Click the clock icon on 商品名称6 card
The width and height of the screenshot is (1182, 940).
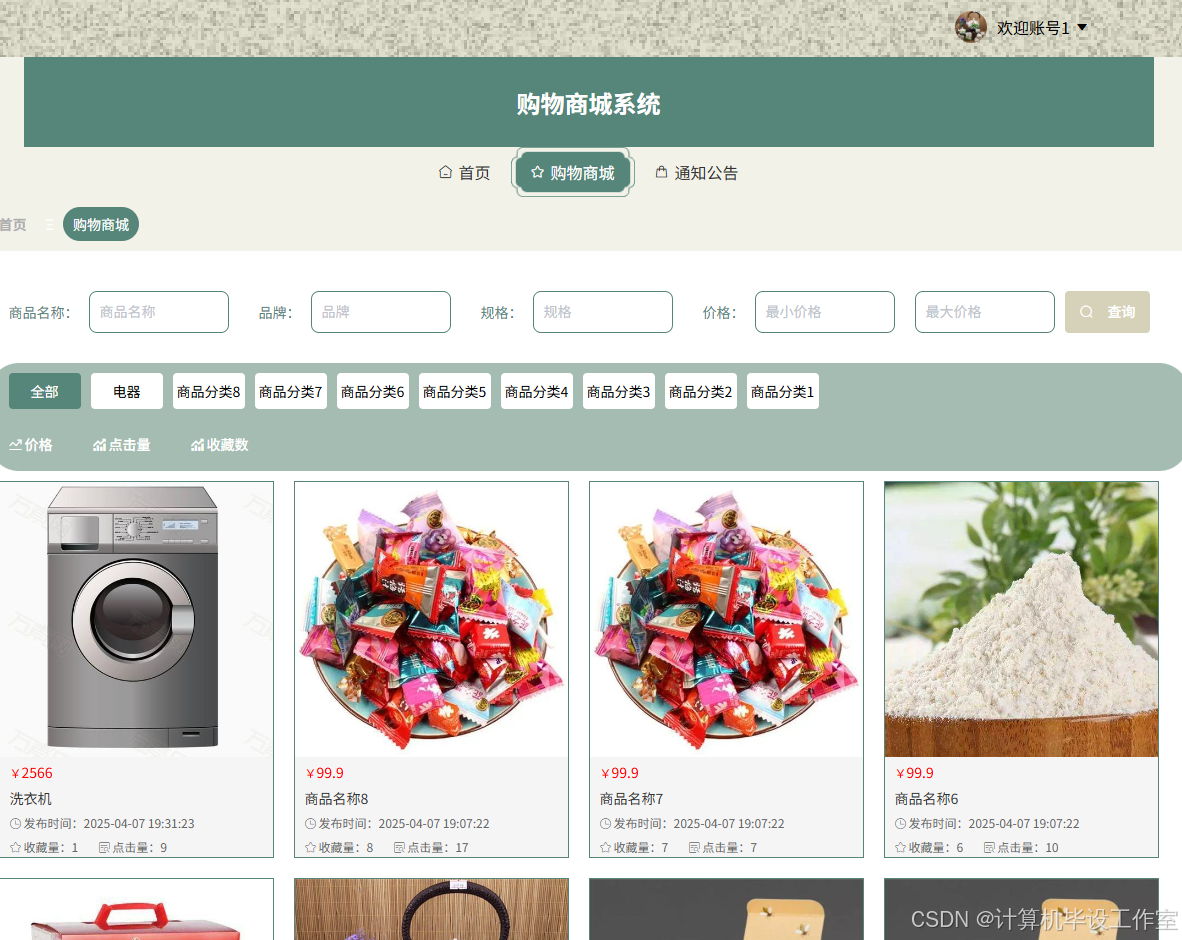point(901,824)
